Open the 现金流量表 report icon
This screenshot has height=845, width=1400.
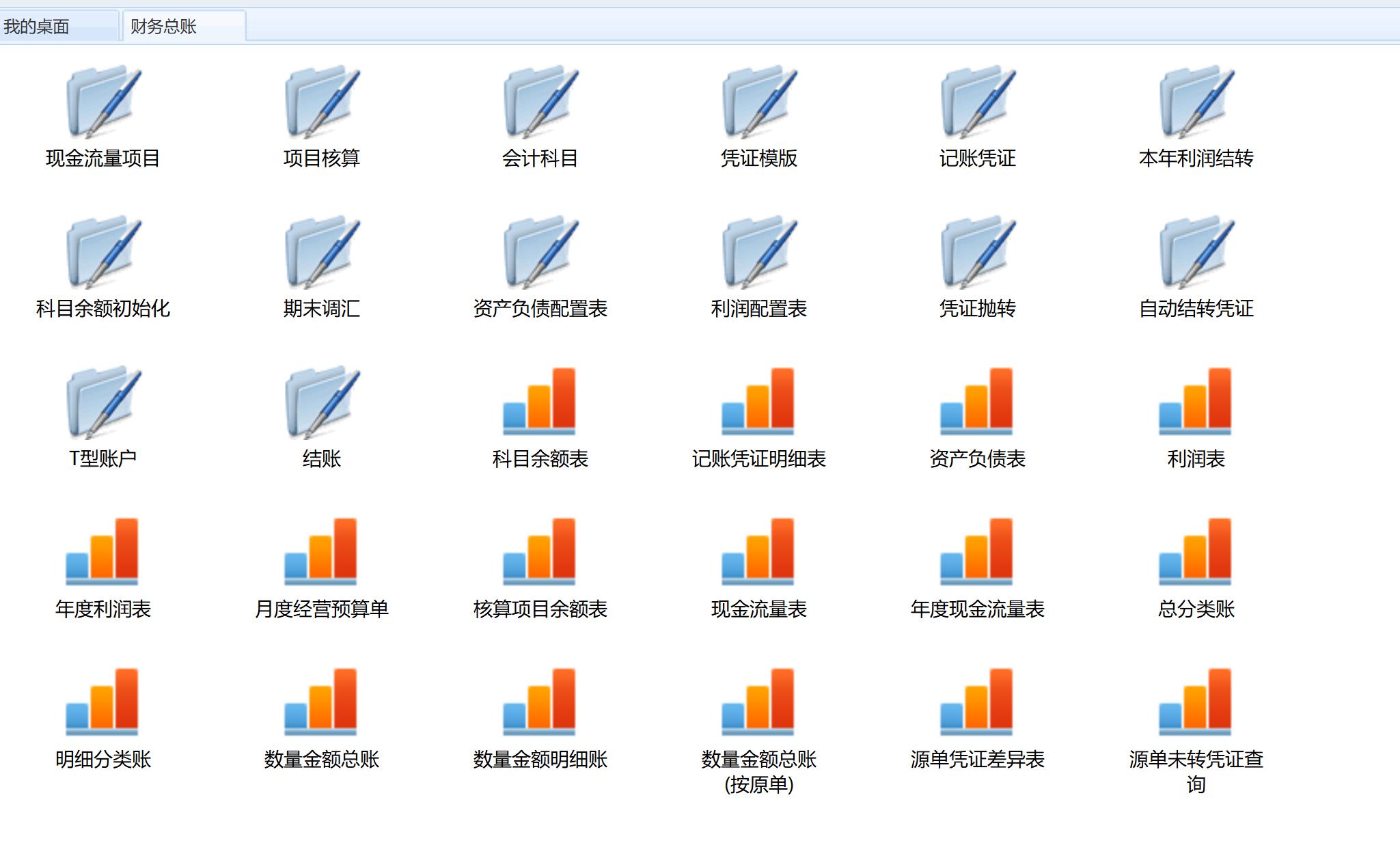(758, 552)
